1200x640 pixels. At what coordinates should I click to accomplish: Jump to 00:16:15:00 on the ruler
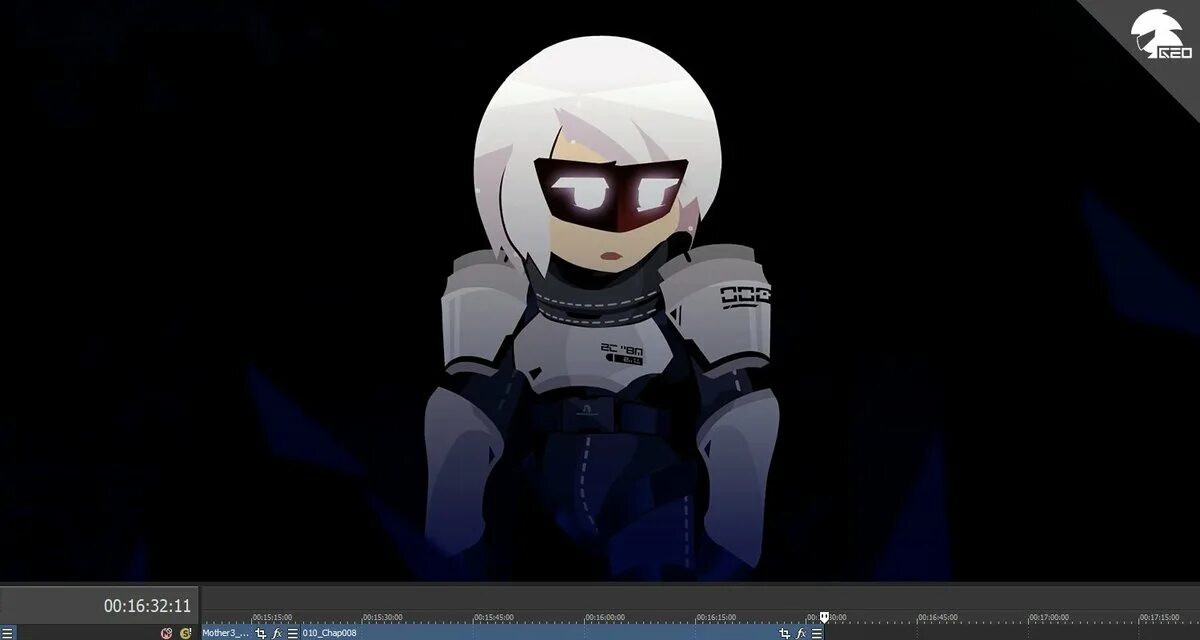pos(716,617)
